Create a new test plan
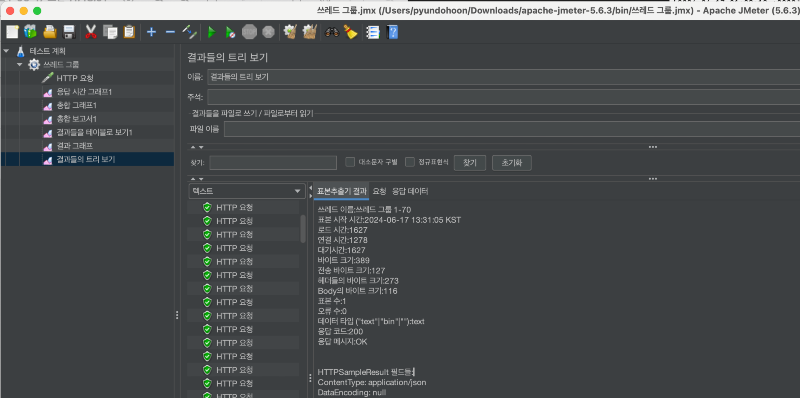800x398 pixels. coord(12,32)
